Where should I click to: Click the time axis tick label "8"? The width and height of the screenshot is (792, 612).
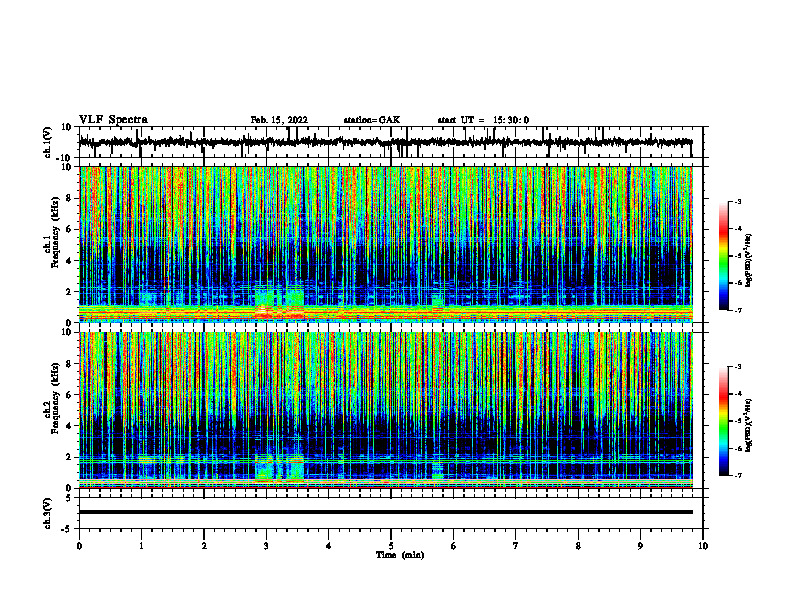(578, 546)
